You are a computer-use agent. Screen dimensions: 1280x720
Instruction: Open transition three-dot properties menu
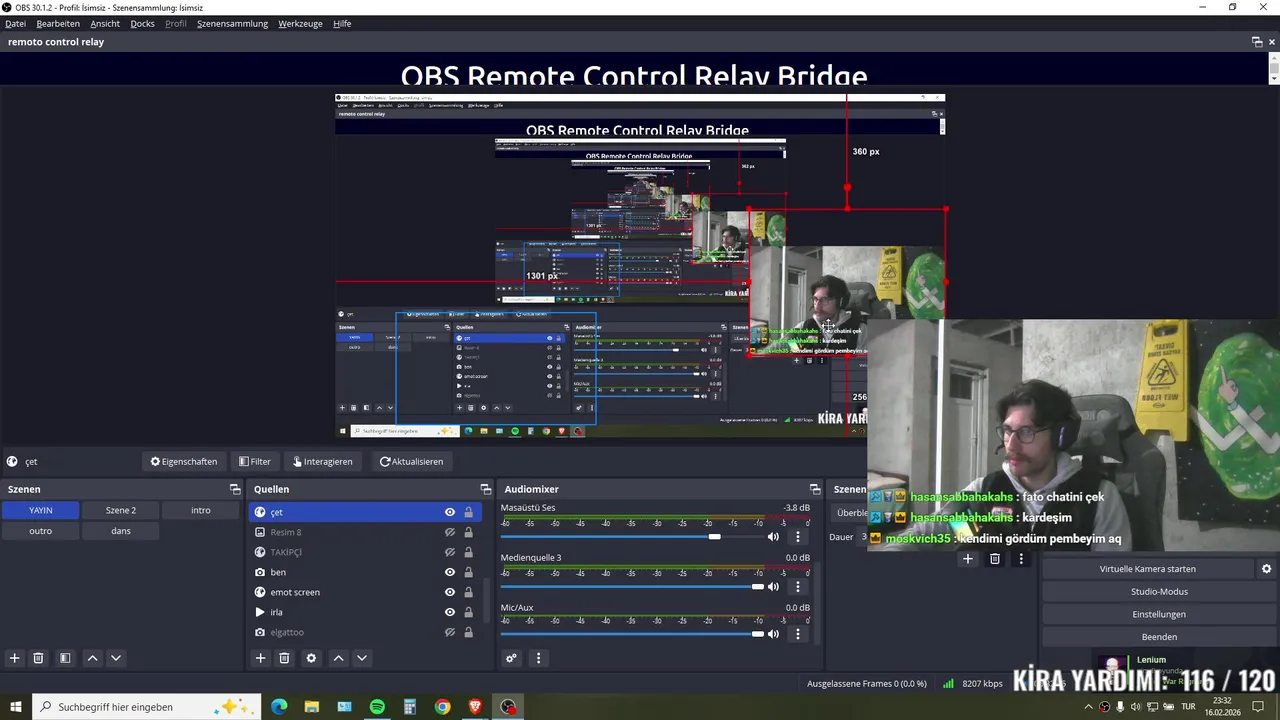[x=1020, y=559]
